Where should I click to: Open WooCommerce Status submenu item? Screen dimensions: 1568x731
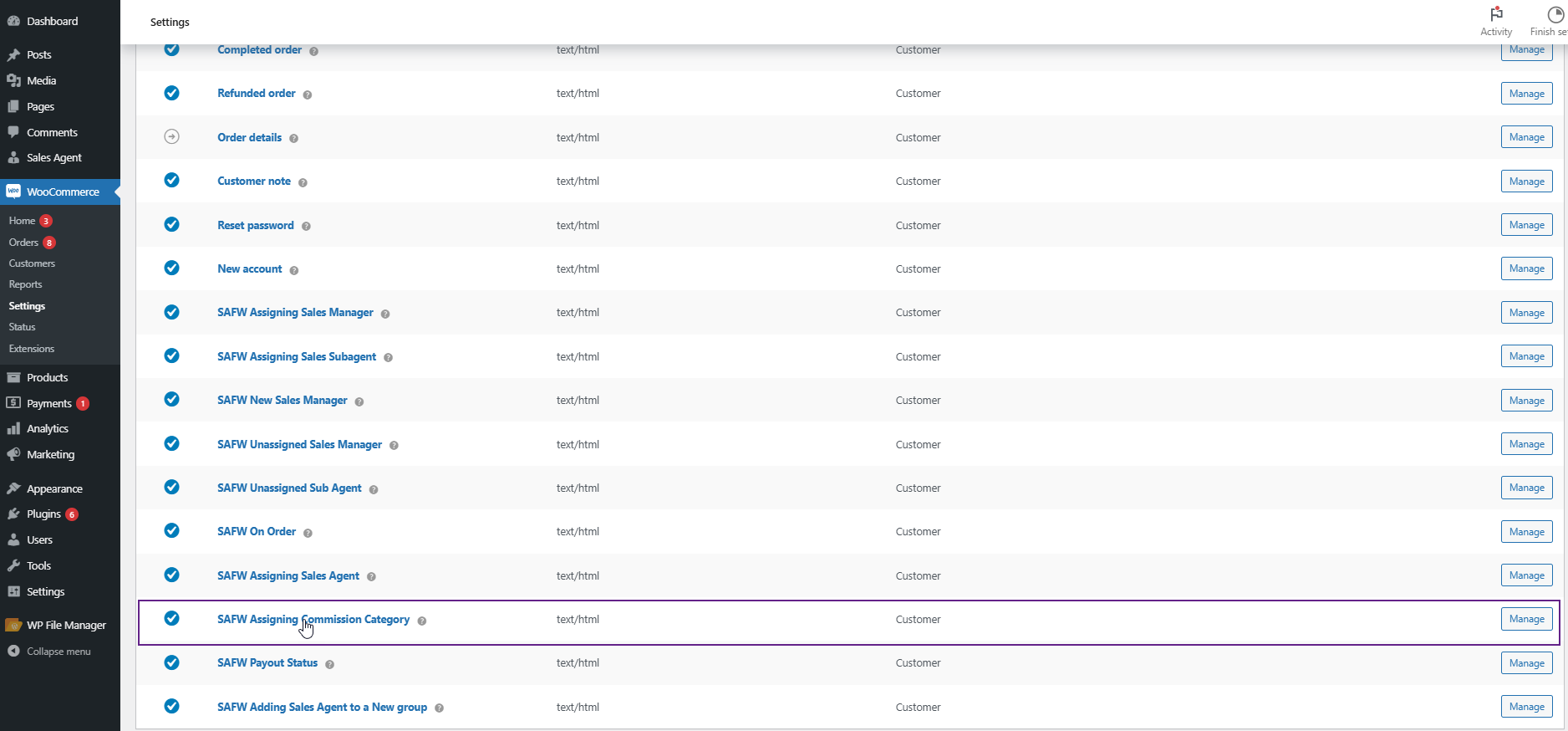pyautogui.click(x=22, y=327)
